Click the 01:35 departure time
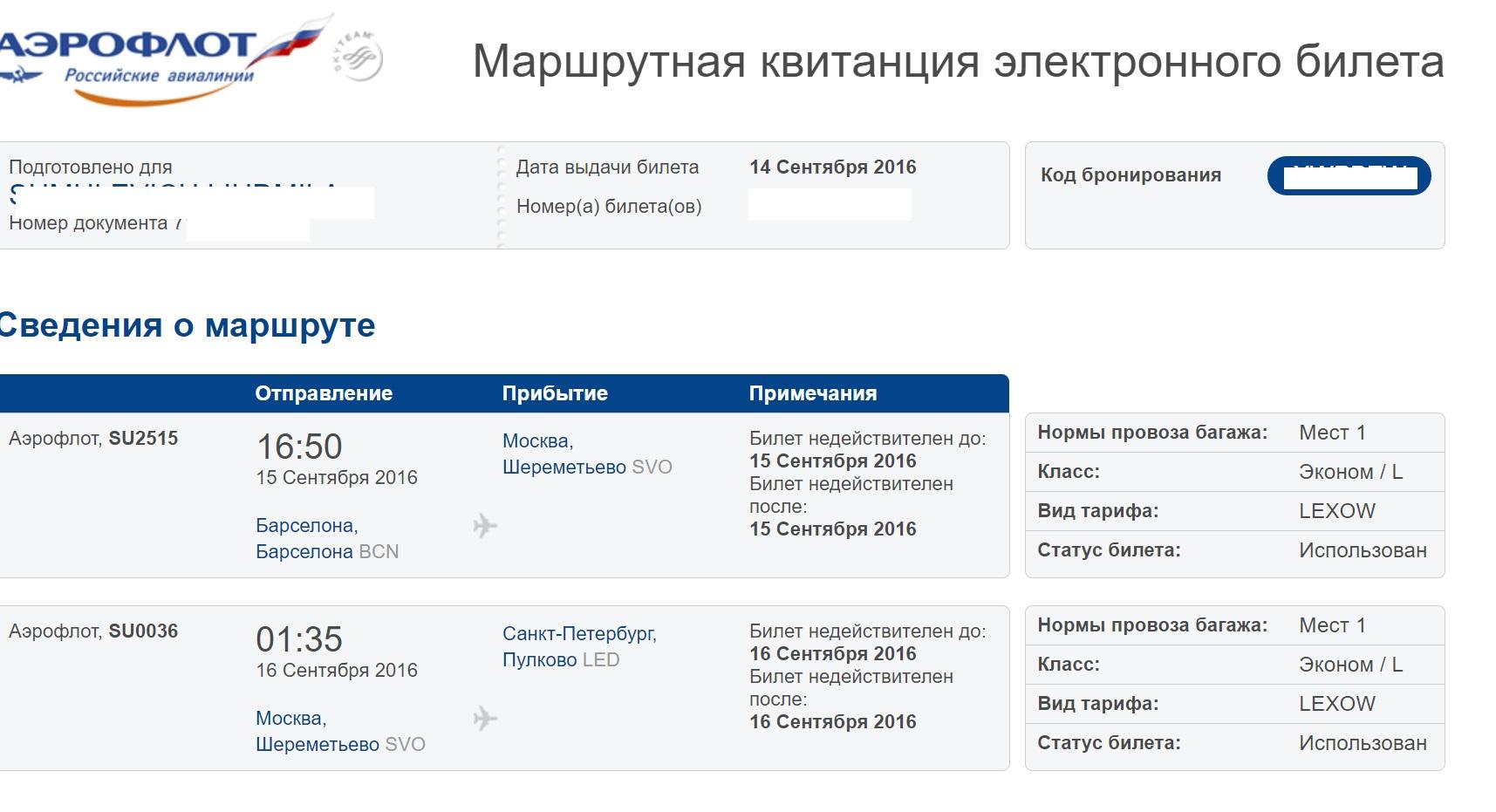 299,639
